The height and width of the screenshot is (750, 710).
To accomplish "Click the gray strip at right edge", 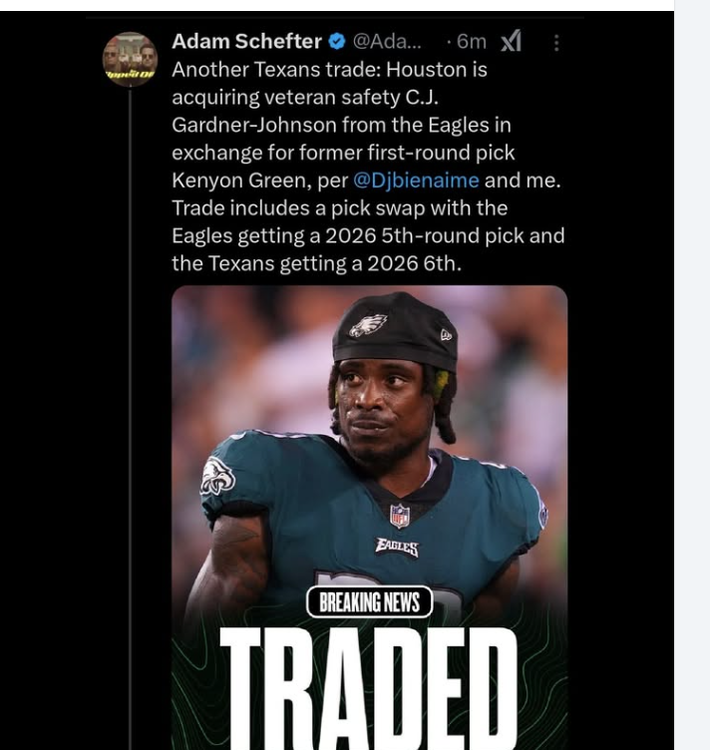I will tap(692, 375).
